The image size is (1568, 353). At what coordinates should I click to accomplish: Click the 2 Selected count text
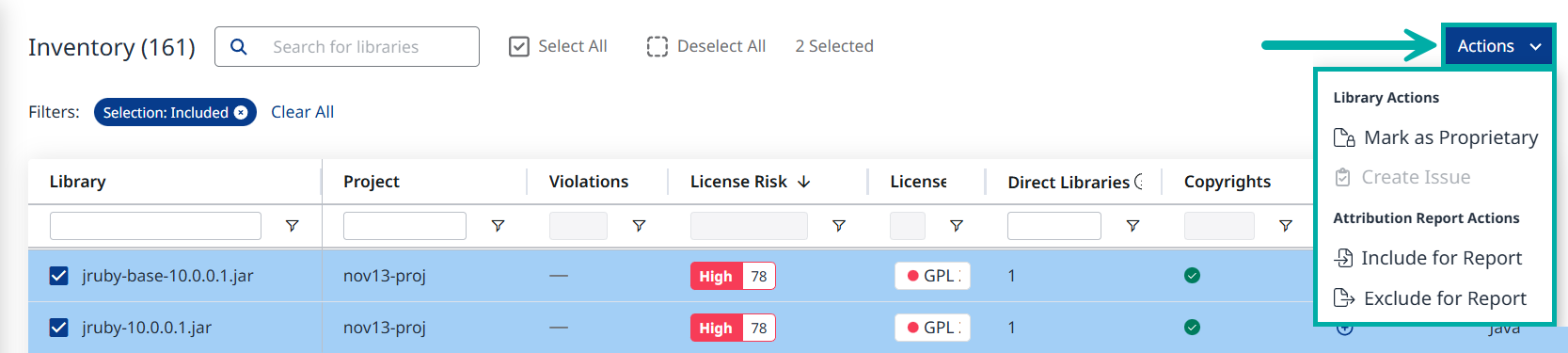[x=834, y=46]
